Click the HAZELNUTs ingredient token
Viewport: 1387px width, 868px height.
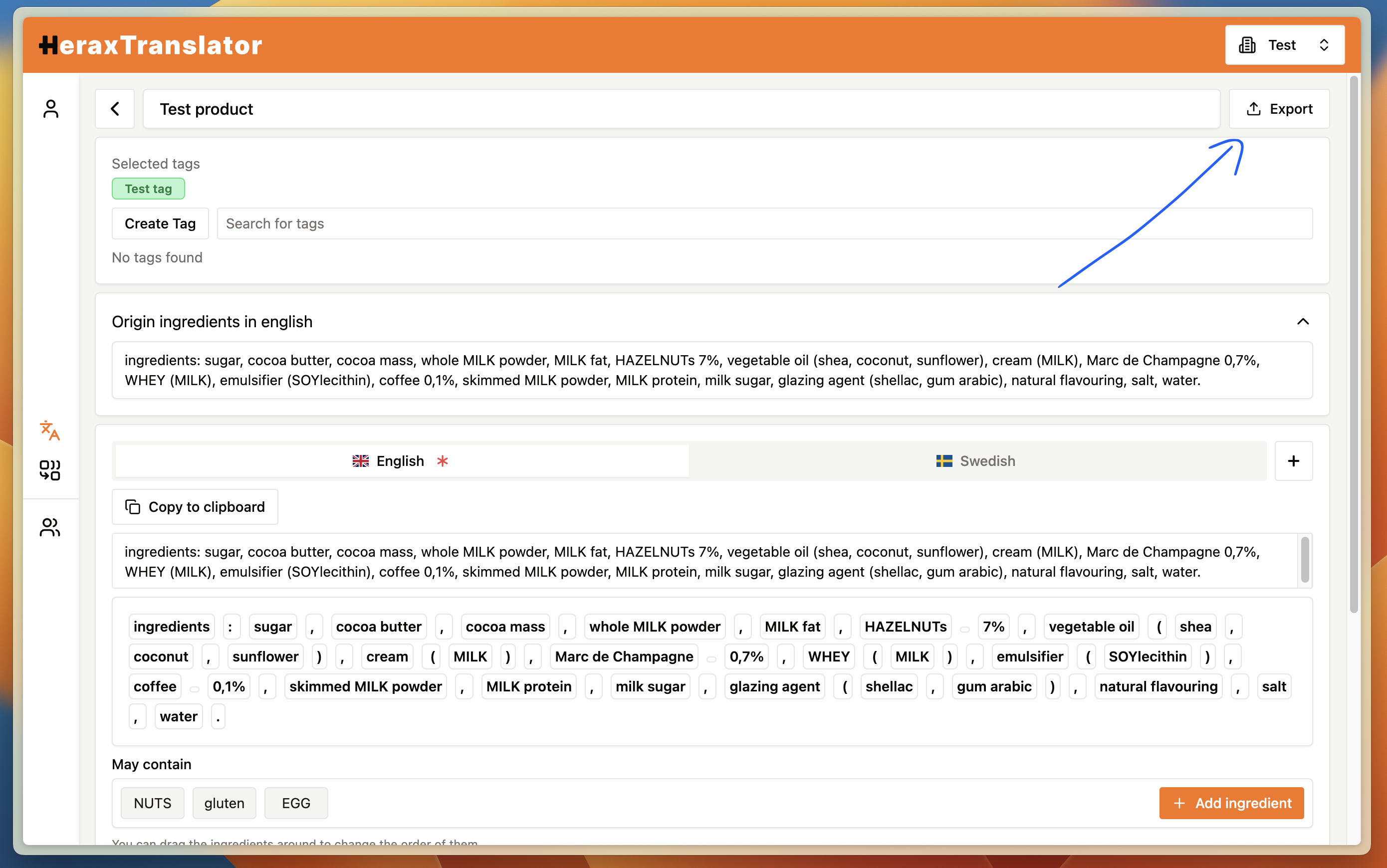[906, 627]
